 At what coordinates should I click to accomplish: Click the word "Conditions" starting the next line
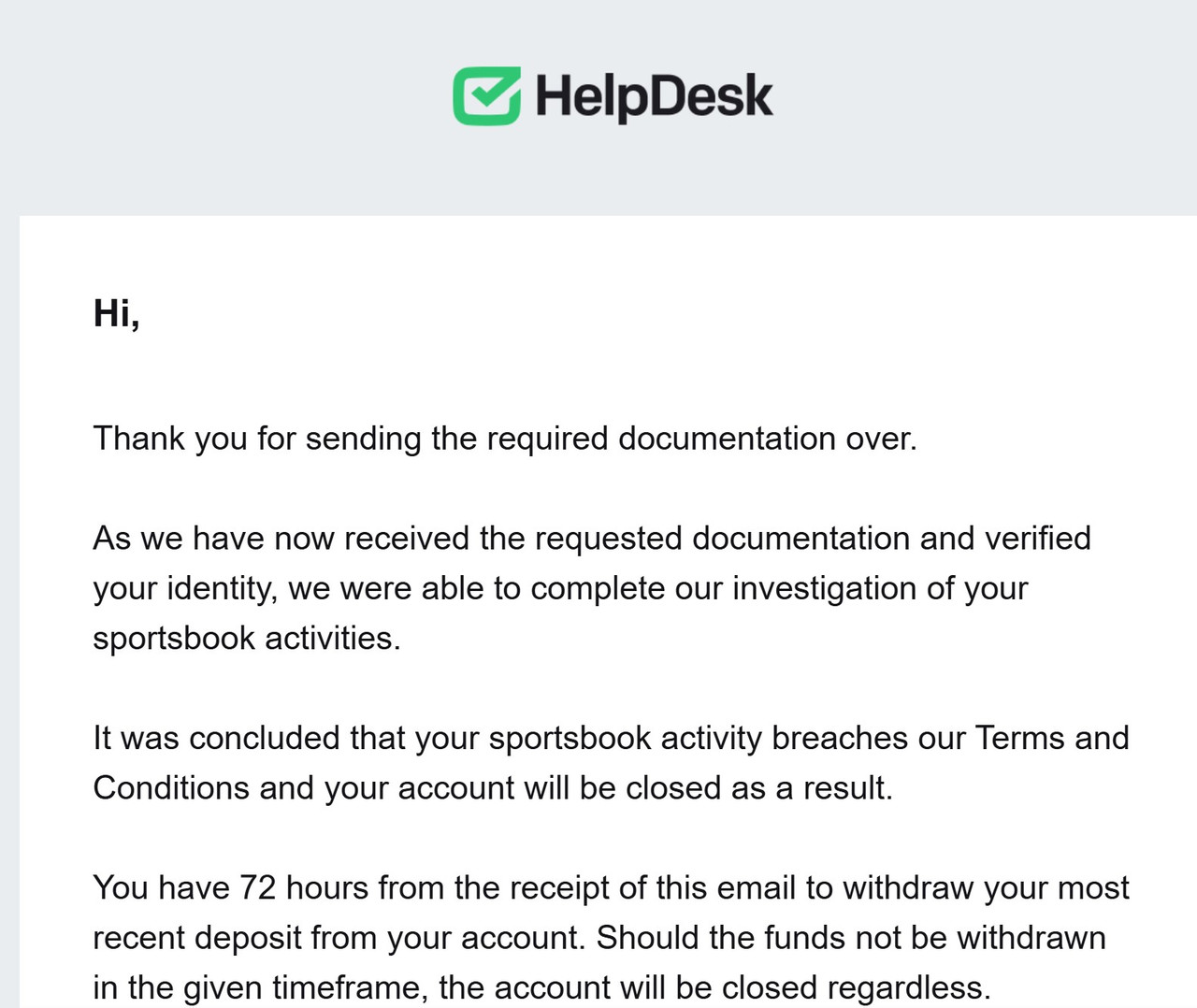coord(171,788)
